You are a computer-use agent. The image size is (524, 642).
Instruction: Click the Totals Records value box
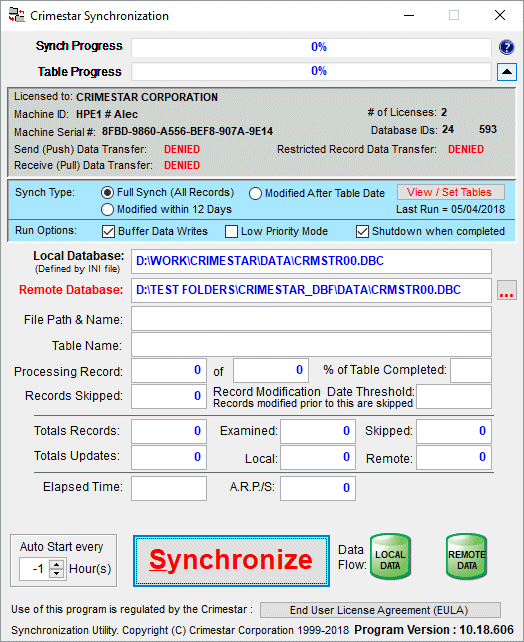pyautogui.click(x=169, y=431)
